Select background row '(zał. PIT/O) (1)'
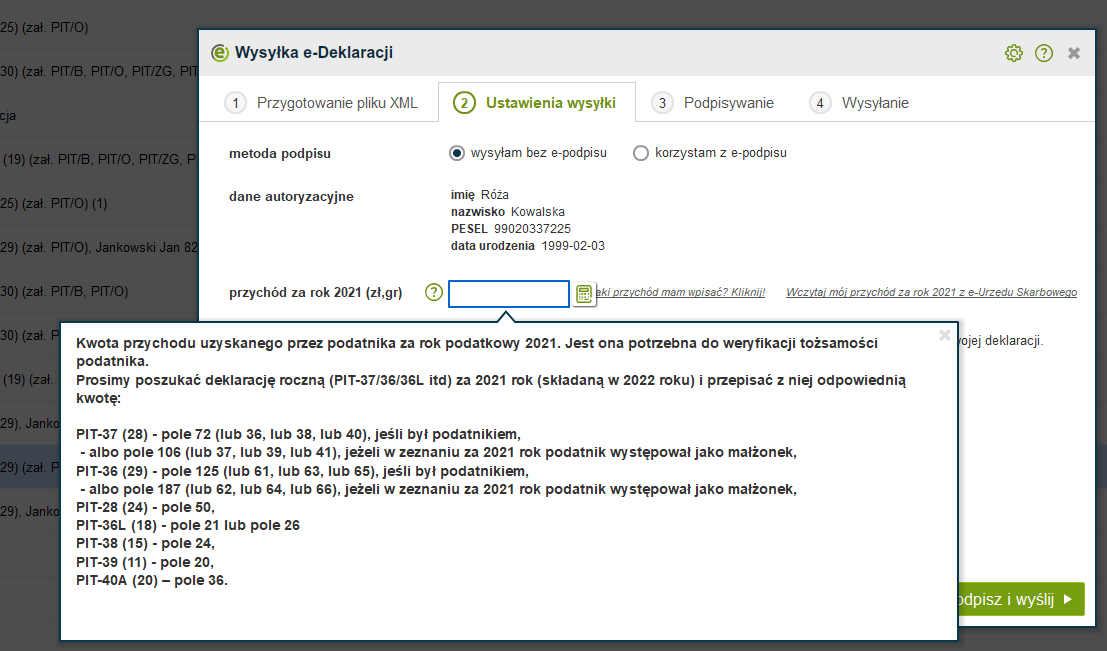 [x=60, y=203]
